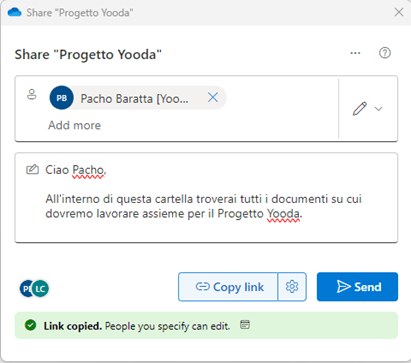Screen dimensions: 411x363
Task: Remove Pacho Baratta from recipients
Action: point(213,98)
